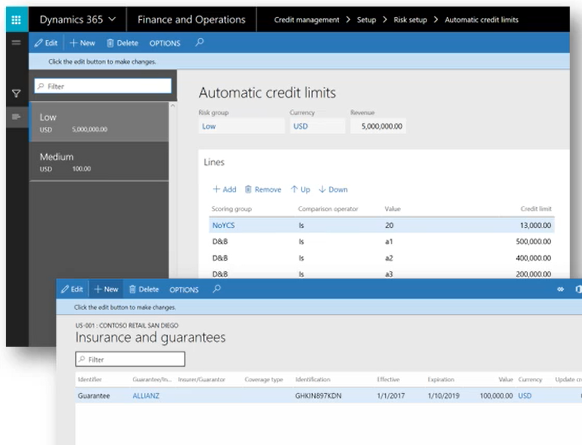Open the NoYCS scoring group link
Viewport: 582px width, 445px height.
(x=223, y=225)
